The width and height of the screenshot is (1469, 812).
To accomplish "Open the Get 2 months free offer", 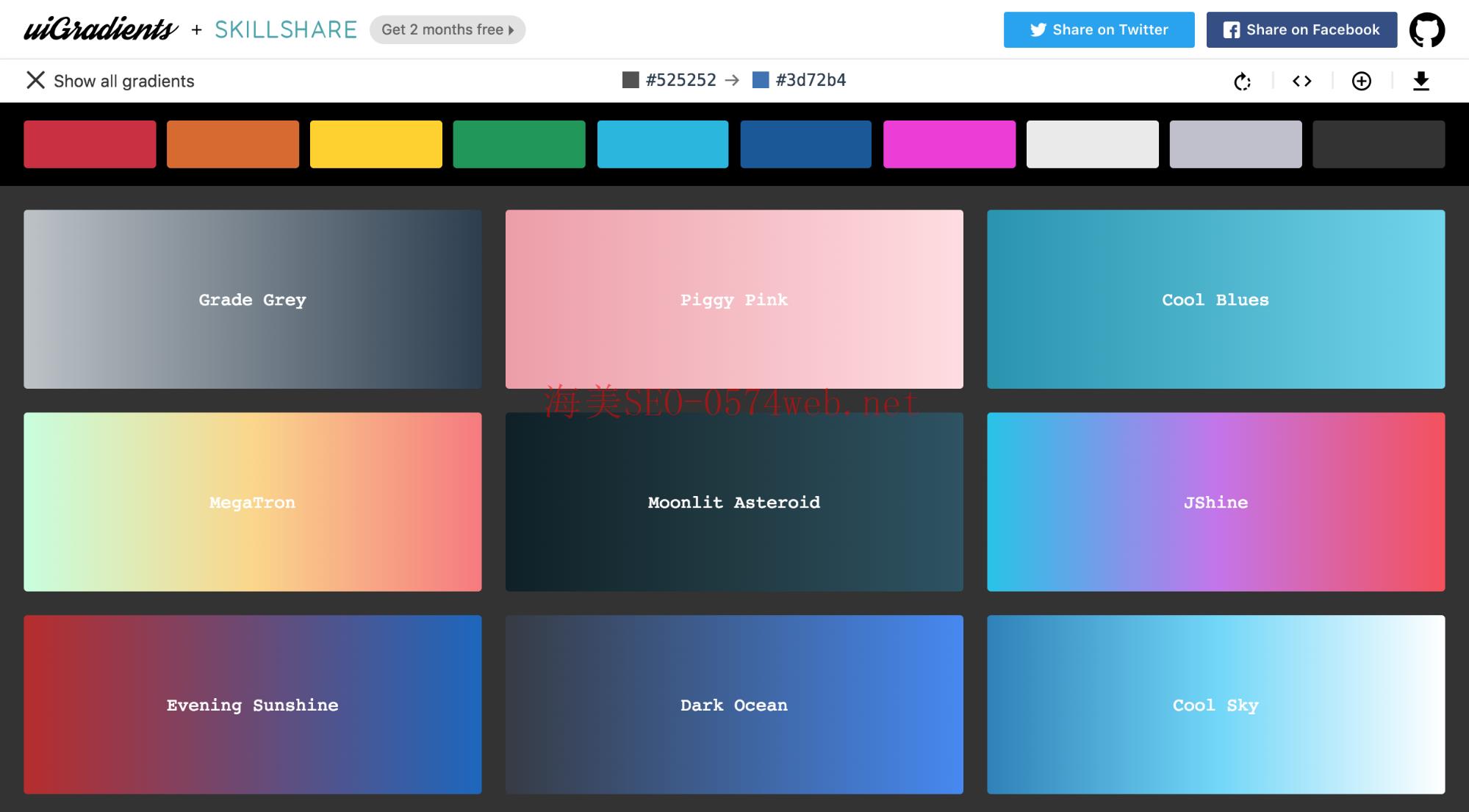I will click(x=447, y=29).
